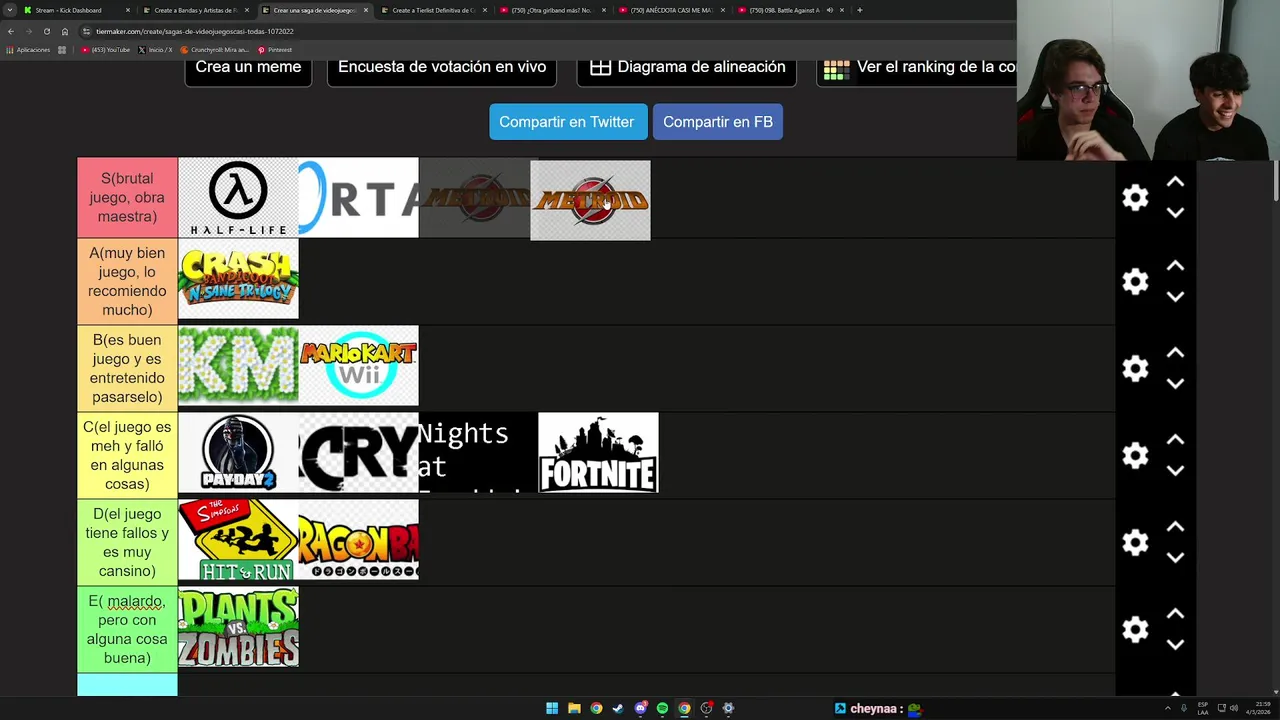Mute the 098. Battle Against tab audio
This screenshot has width=1280, height=720.
[x=829, y=10]
